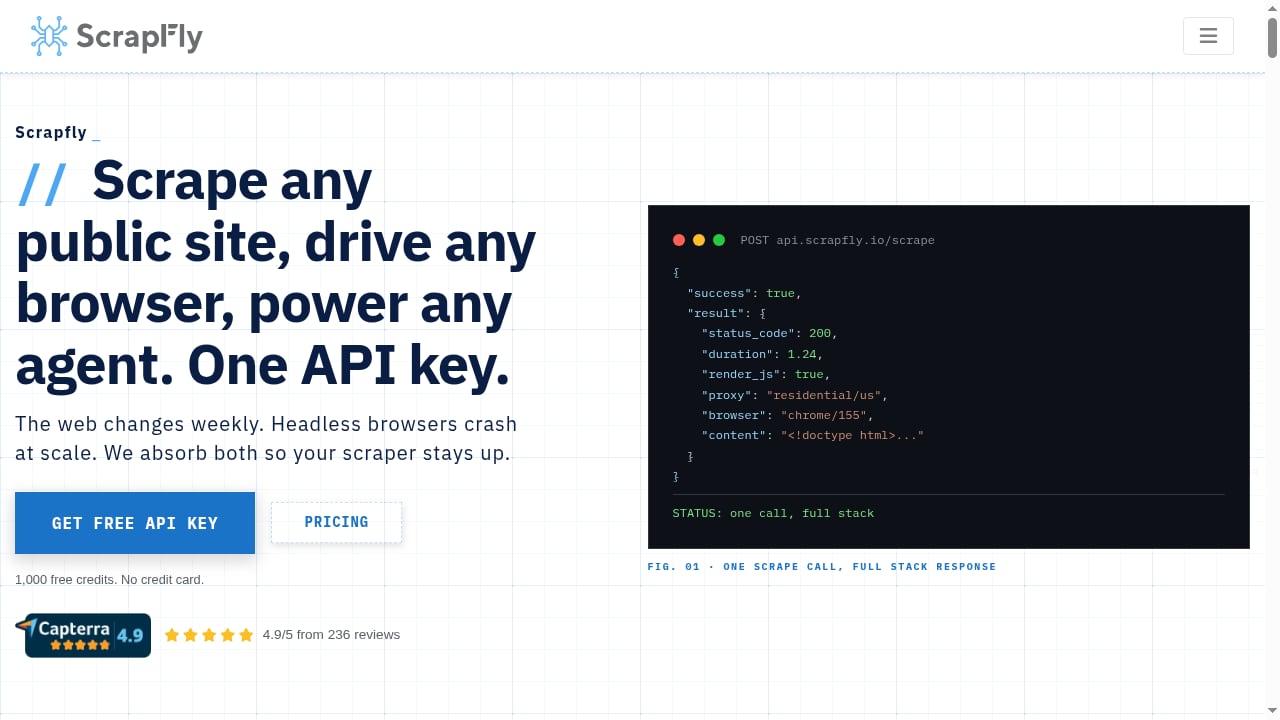Click the Capterra 4.9 rating badge
Image resolution: width=1280 pixels, height=720 pixels.
coord(83,635)
